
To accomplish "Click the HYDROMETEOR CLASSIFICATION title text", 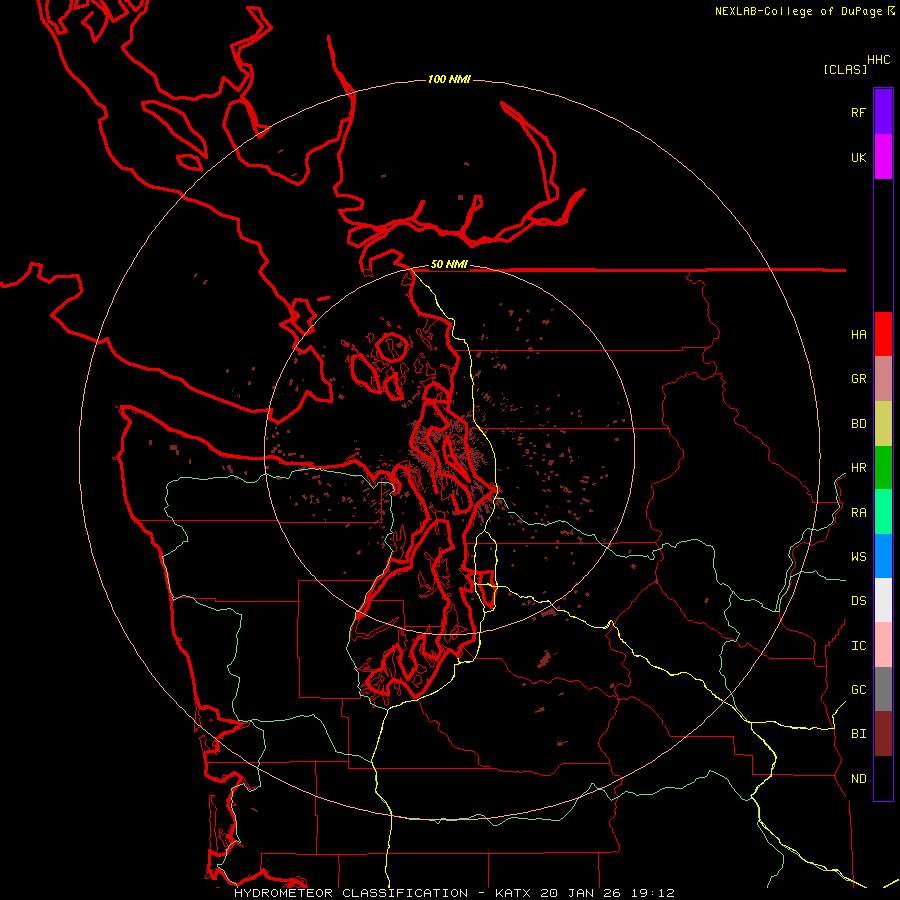I will coord(351,893).
